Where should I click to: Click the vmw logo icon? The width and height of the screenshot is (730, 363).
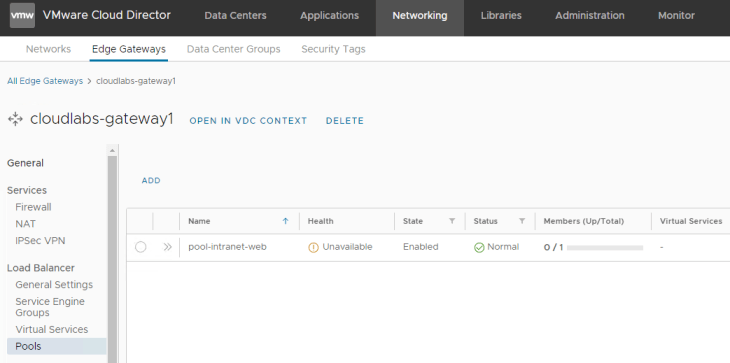(x=22, y=15)
